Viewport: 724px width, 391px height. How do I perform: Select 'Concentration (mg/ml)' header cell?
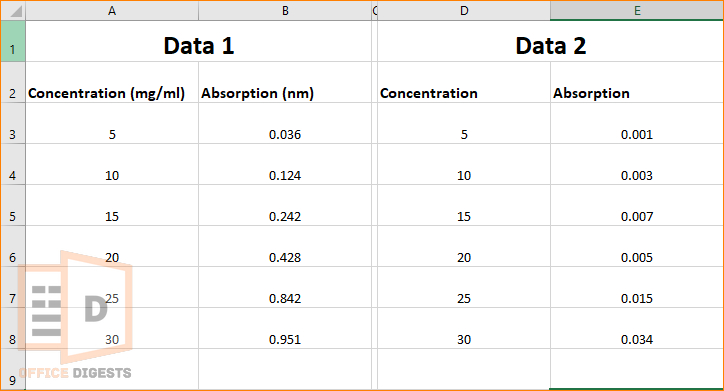click(x=112, y=82)
